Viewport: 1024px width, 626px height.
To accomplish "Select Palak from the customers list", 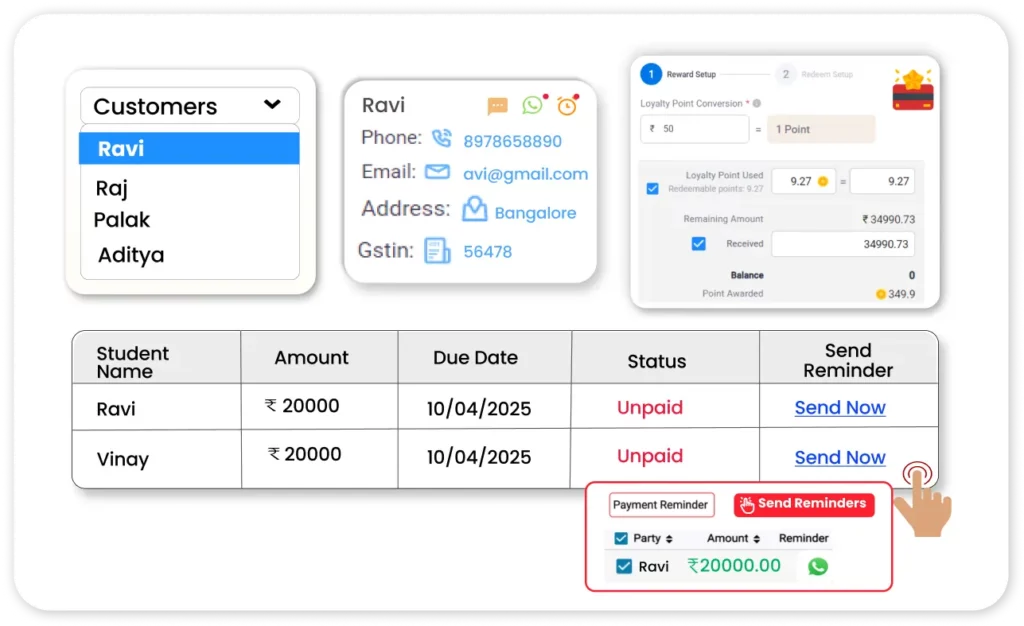I will pos(122,220).
